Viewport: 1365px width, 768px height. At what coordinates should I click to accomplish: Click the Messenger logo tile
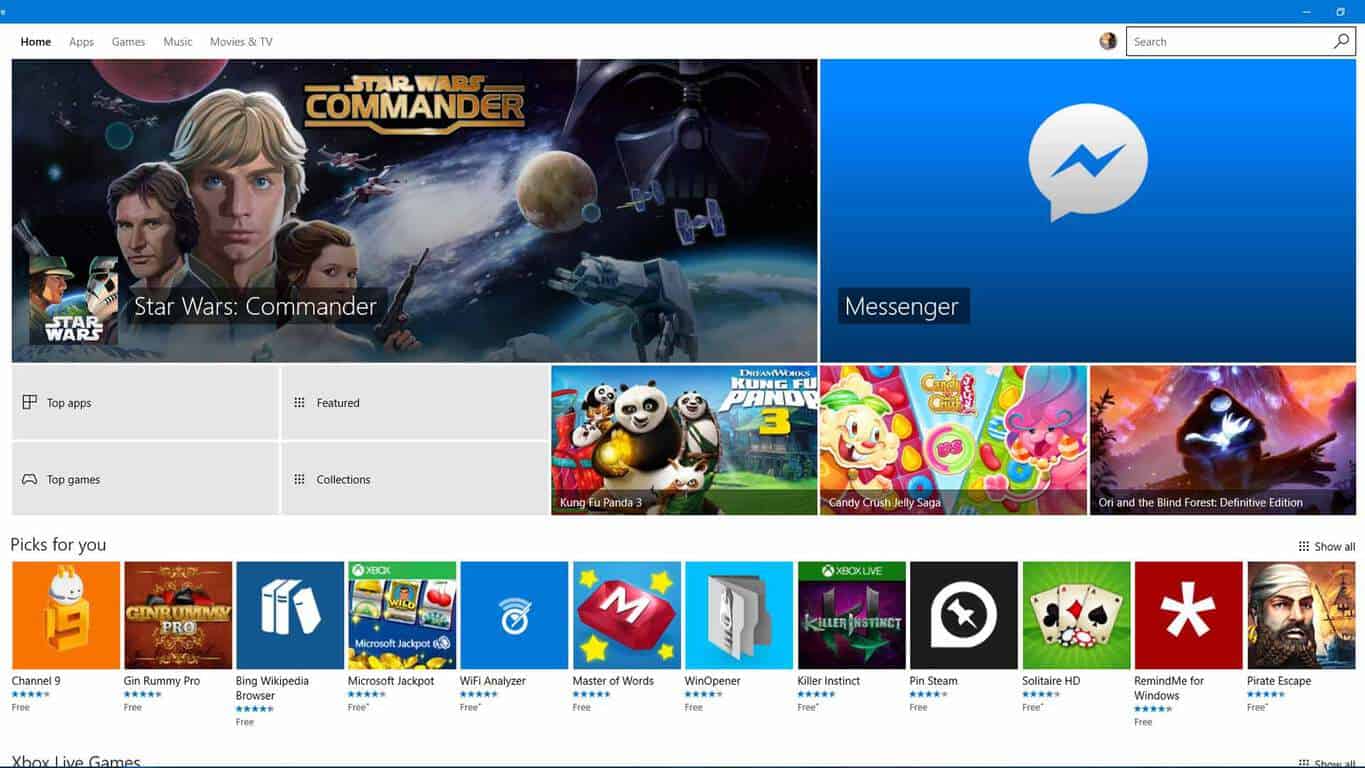pyautogui.click(x=1088, y=211)
